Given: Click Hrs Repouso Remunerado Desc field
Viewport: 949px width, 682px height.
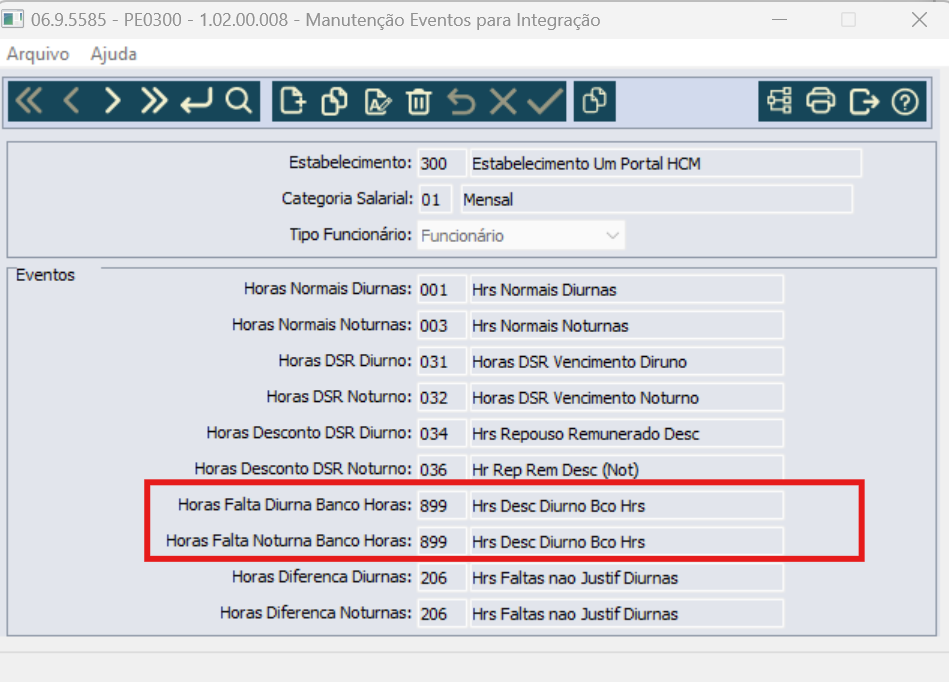Looking at the screenshot, I should (x=627, y=434).
